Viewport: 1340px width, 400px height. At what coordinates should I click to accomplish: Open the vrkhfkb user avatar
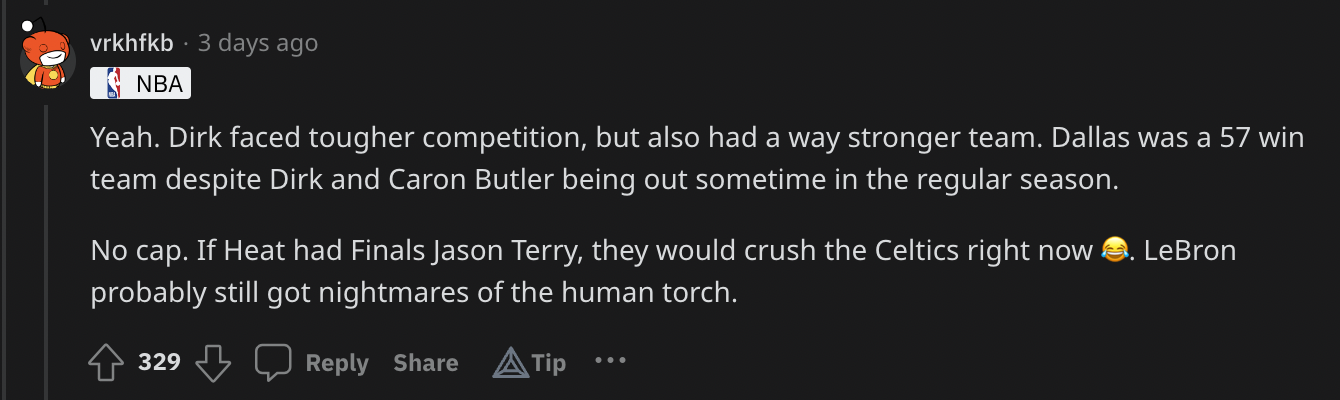click(47, 62)
